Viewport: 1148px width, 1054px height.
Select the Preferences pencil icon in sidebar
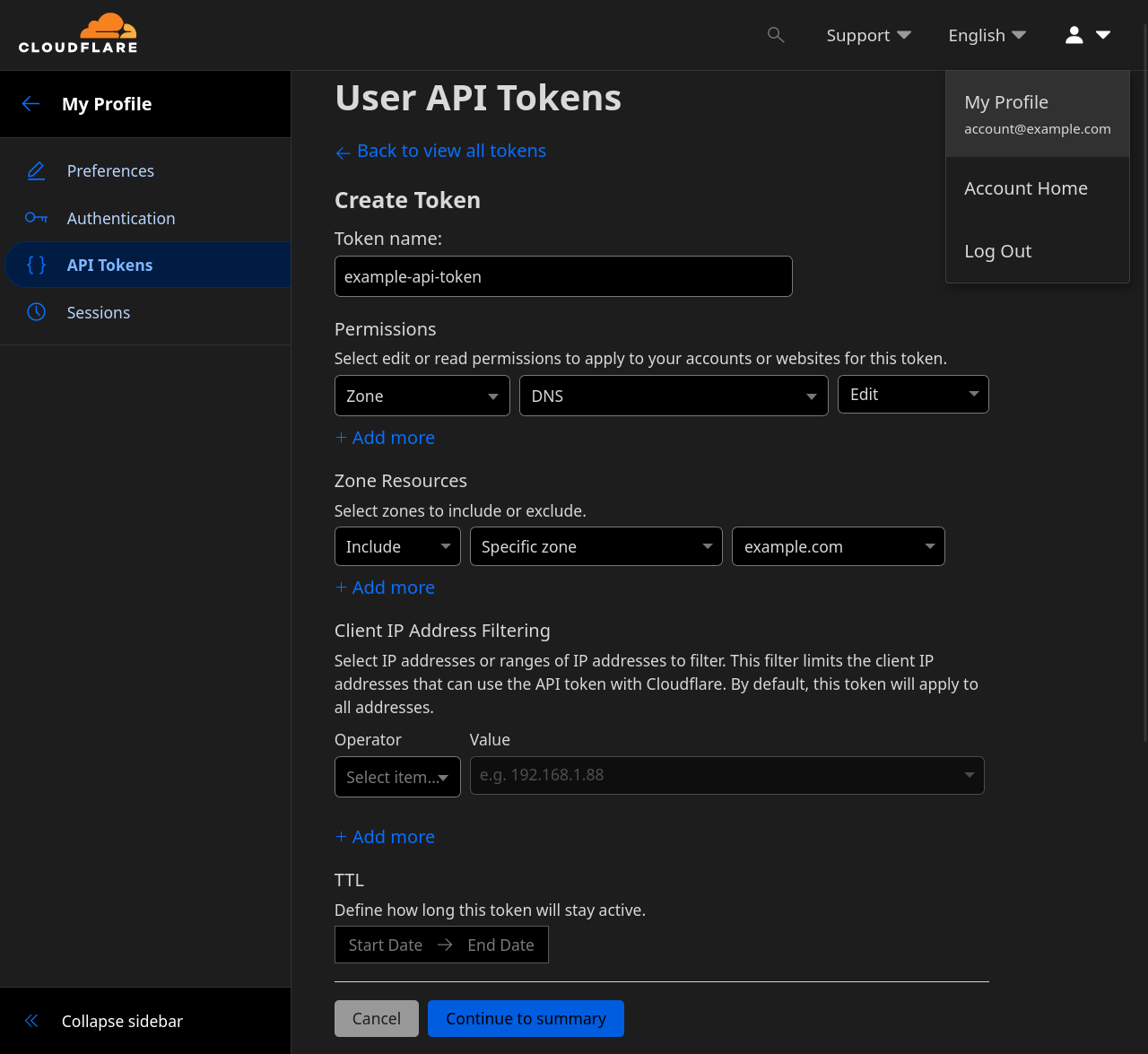coord(36,170)
